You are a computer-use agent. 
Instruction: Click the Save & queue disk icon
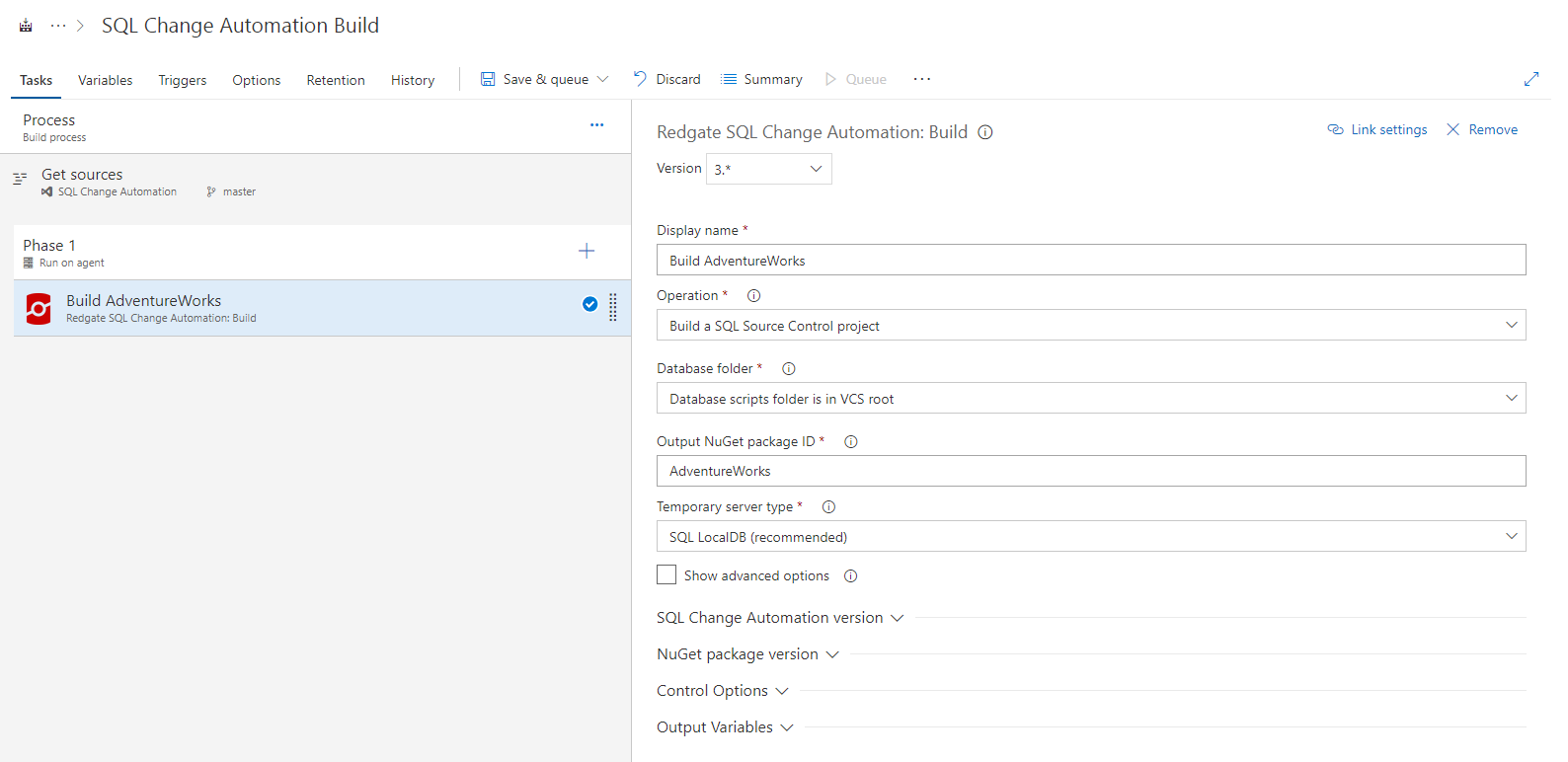click(x=488, y=79)
